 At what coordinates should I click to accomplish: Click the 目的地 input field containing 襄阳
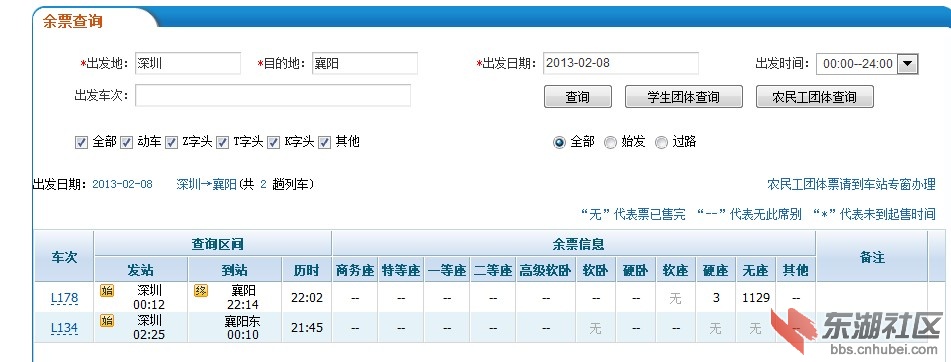tap(365, 63)
